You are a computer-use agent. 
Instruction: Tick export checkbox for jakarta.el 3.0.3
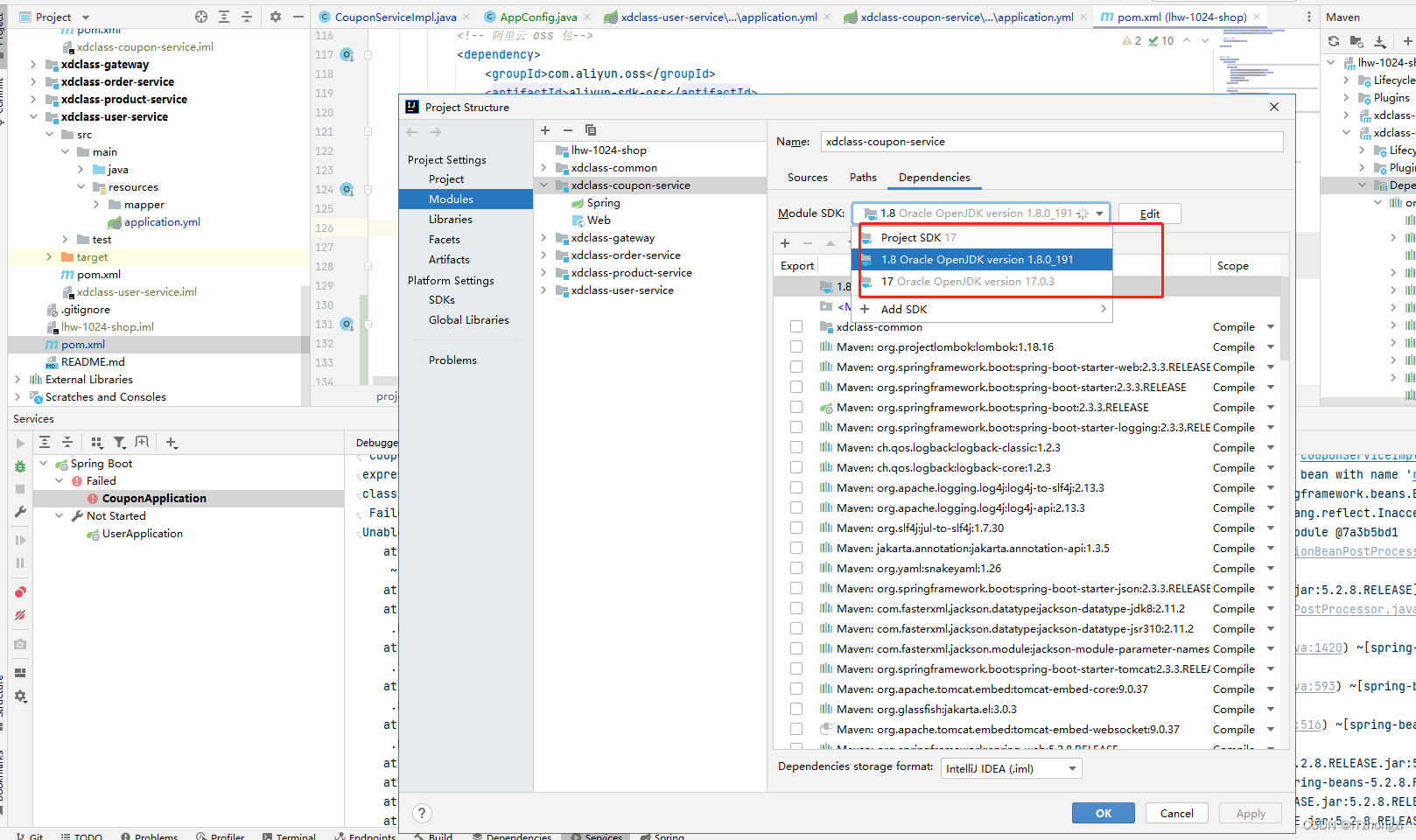tap(796, 709)
